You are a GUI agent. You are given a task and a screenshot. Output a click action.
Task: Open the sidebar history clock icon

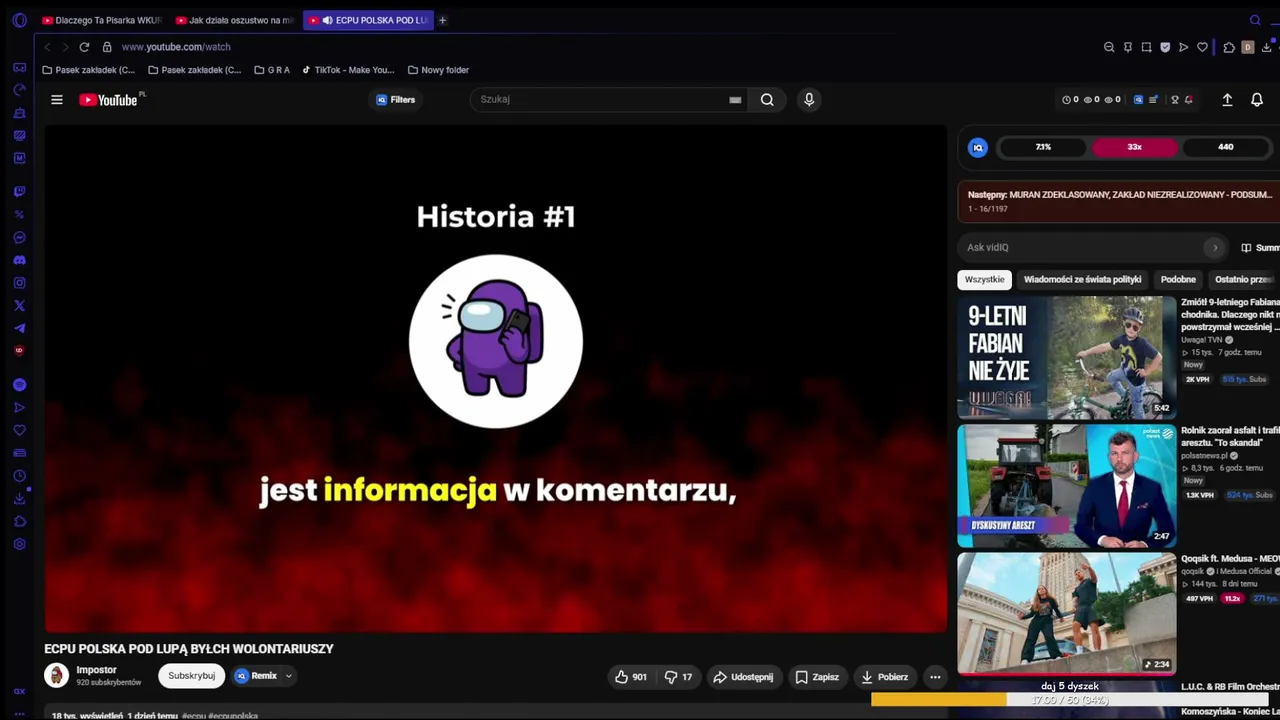tap(19, 476)
